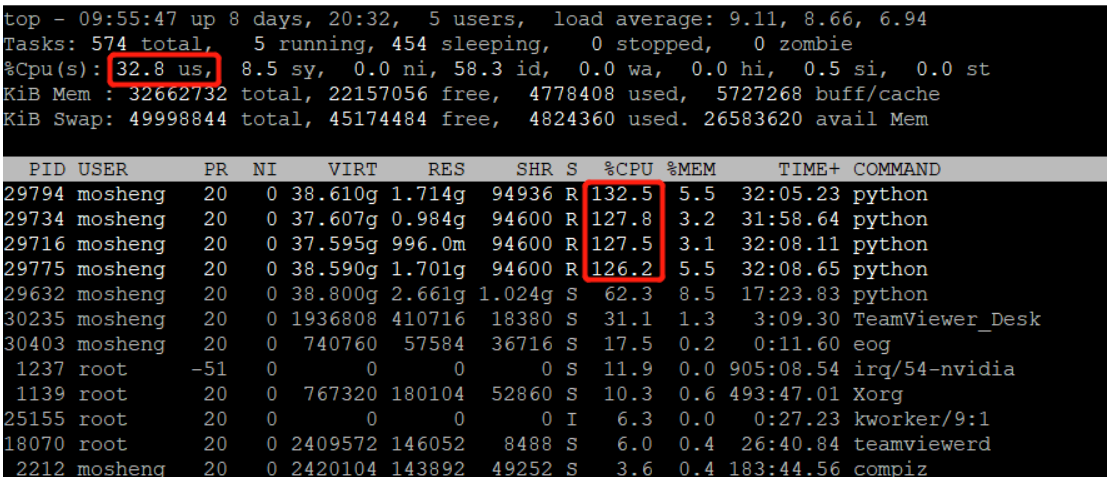
Task: Click the VIRT column header
Action: (353, 169)
